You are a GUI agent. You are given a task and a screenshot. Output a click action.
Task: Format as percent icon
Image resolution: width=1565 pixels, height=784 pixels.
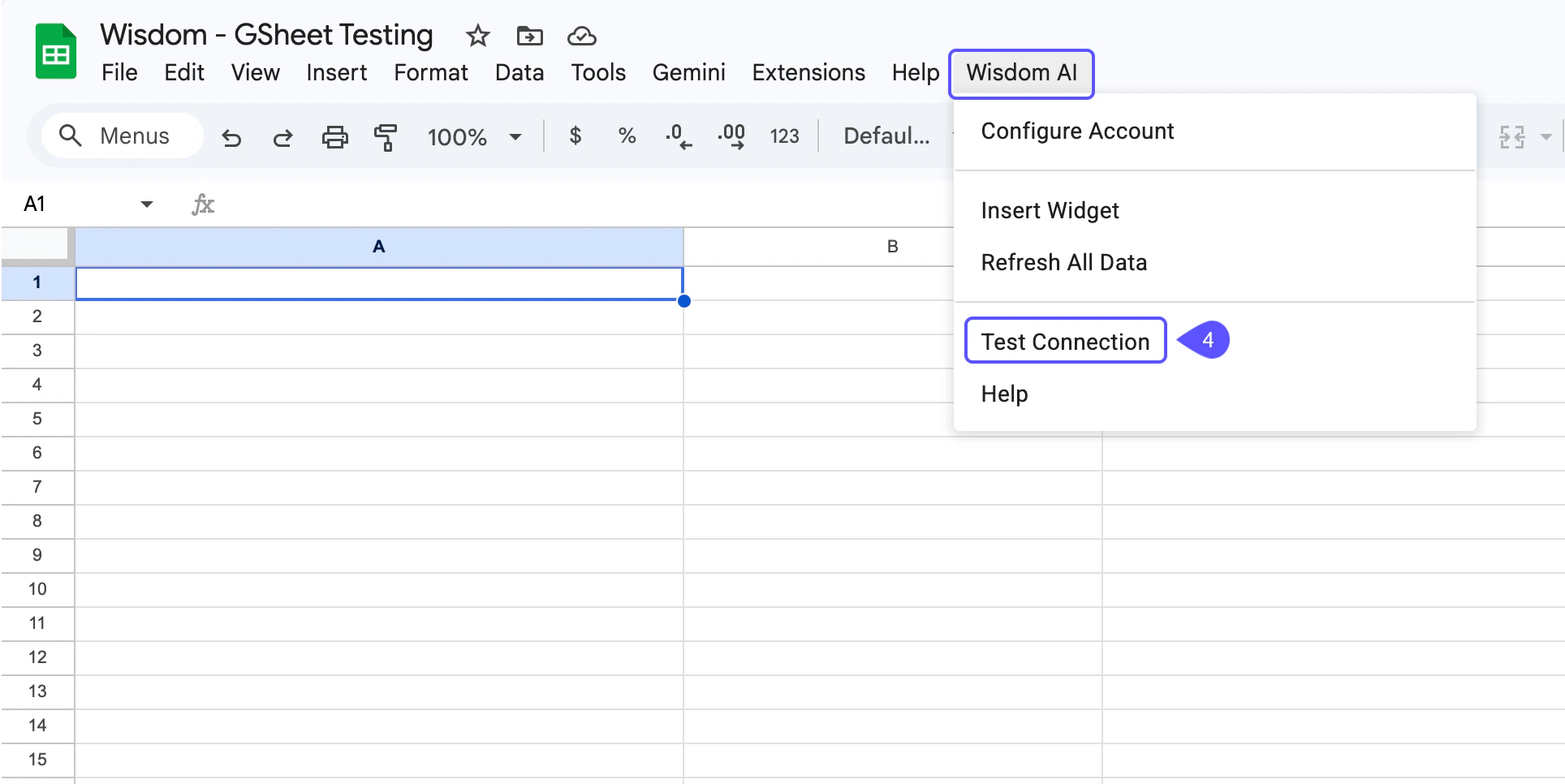[x=627, y=136]
